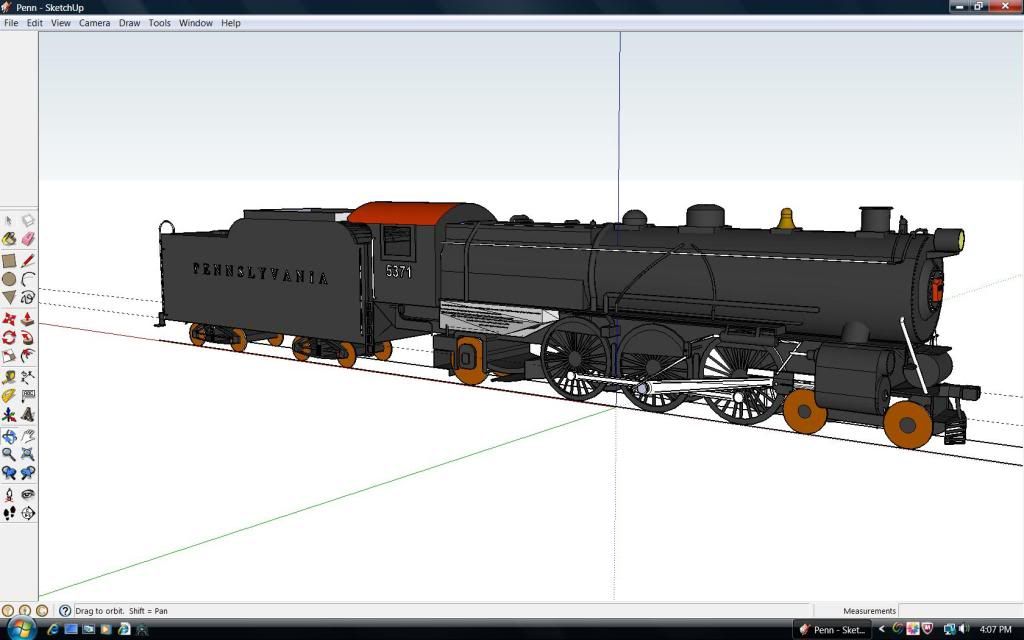Screen dimensions: 1024x640
Task: Click the 4:07 PM system clock
Action: coord(996,630)
